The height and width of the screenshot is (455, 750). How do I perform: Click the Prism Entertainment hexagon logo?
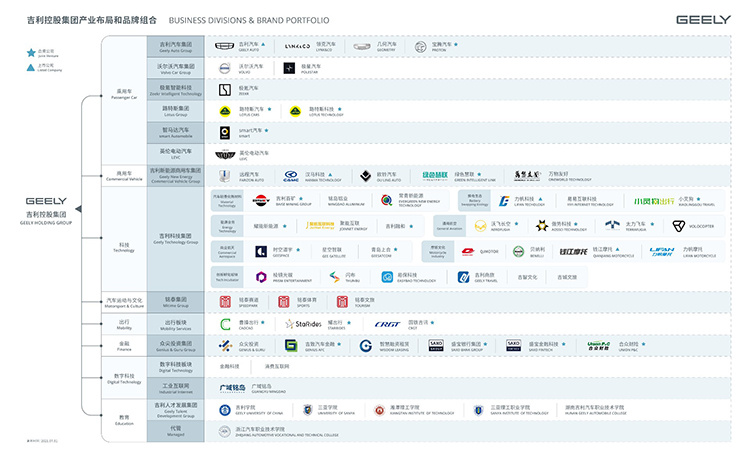point(261,277)
